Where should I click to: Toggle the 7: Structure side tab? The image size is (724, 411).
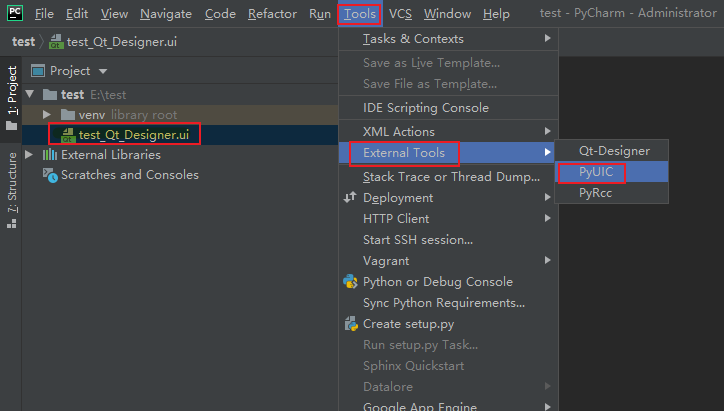12,182
